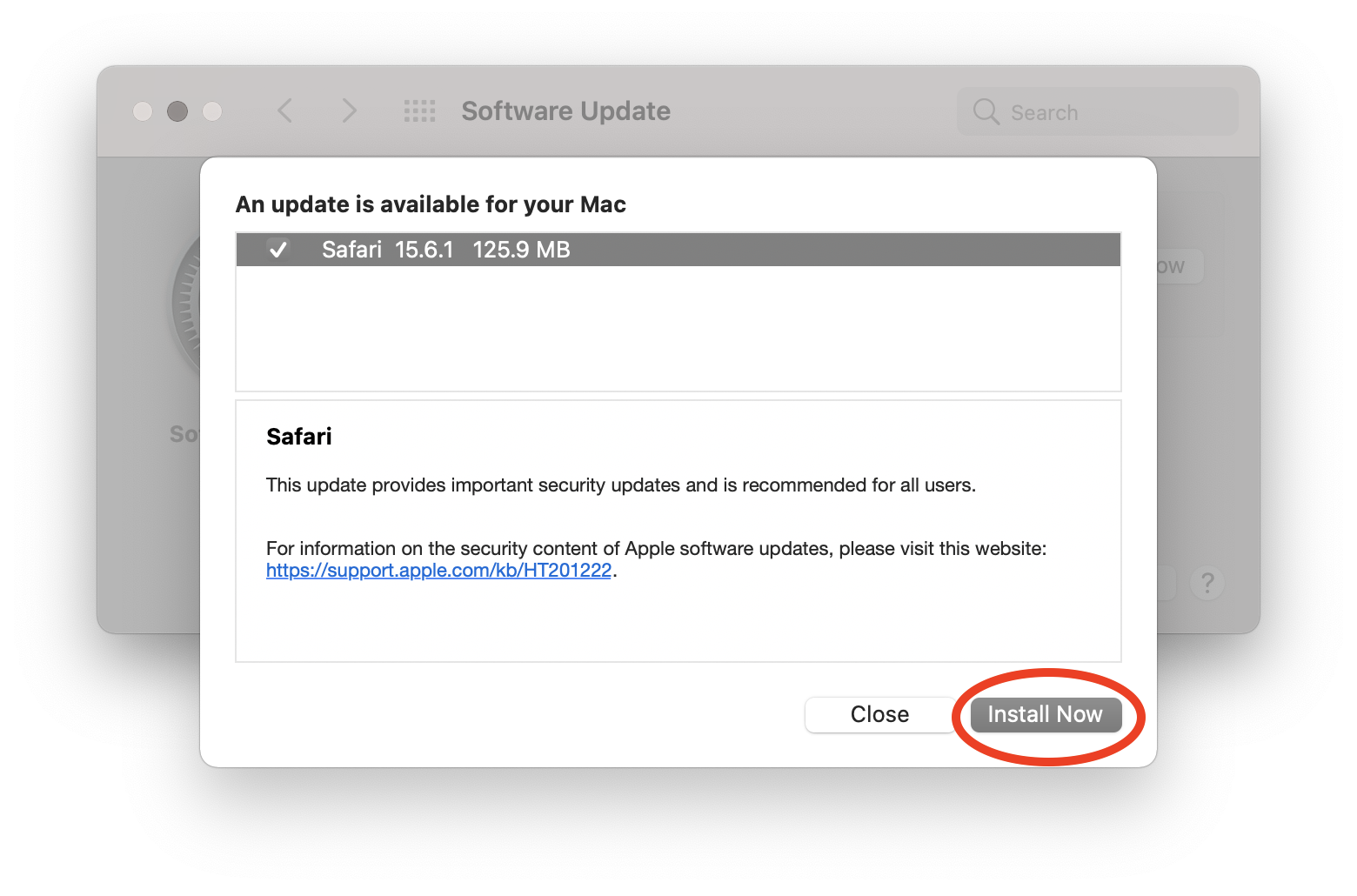Click the magnifying glass search icon
The height and width of the screenshot is (896, 1357).
pos(986,111)
